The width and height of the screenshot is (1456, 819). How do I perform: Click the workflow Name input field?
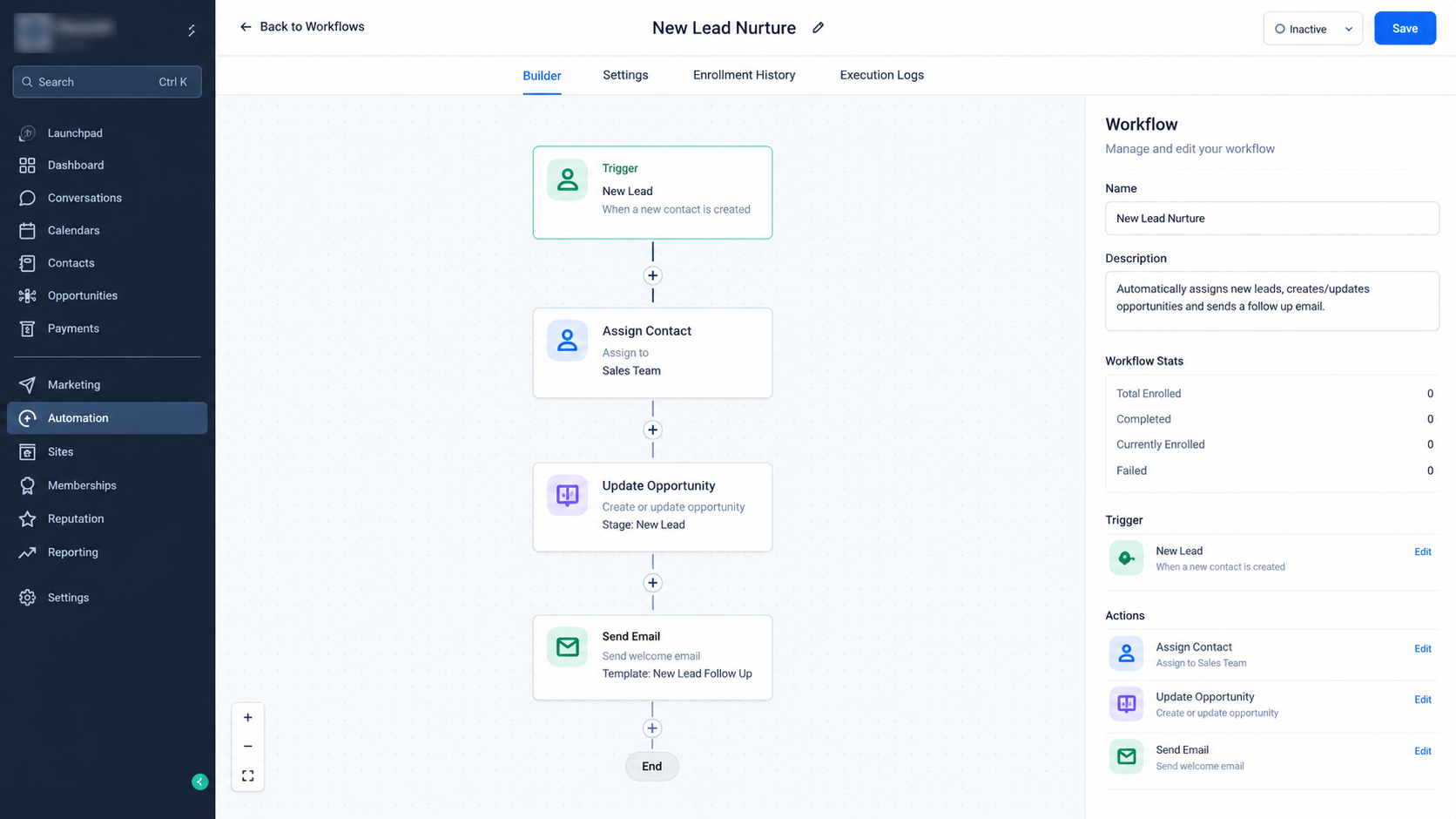[1271, 219]
